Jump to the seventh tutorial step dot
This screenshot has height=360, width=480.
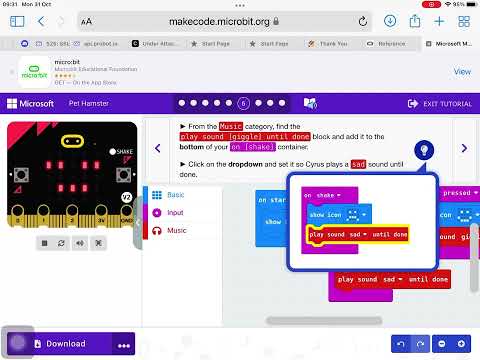(x=258, y=103)
